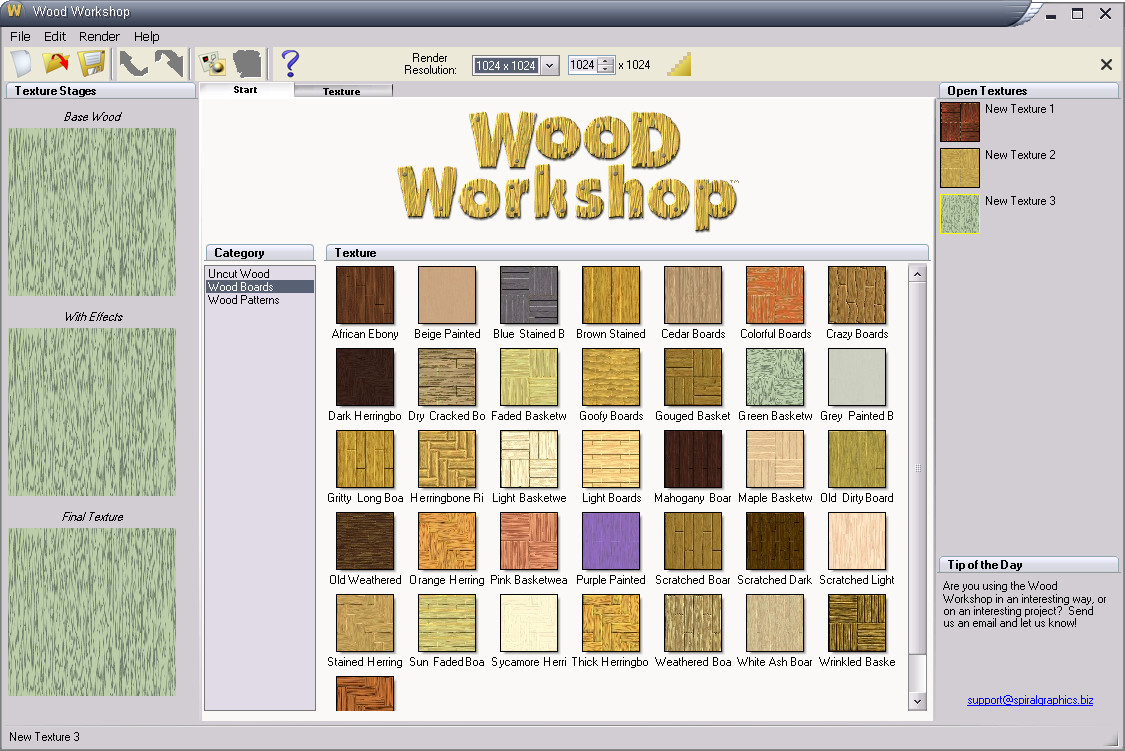Image resolution: width=1125 pixels, height=751 pixels.
Task: Open the Help menu
Action: pos(146,37)
